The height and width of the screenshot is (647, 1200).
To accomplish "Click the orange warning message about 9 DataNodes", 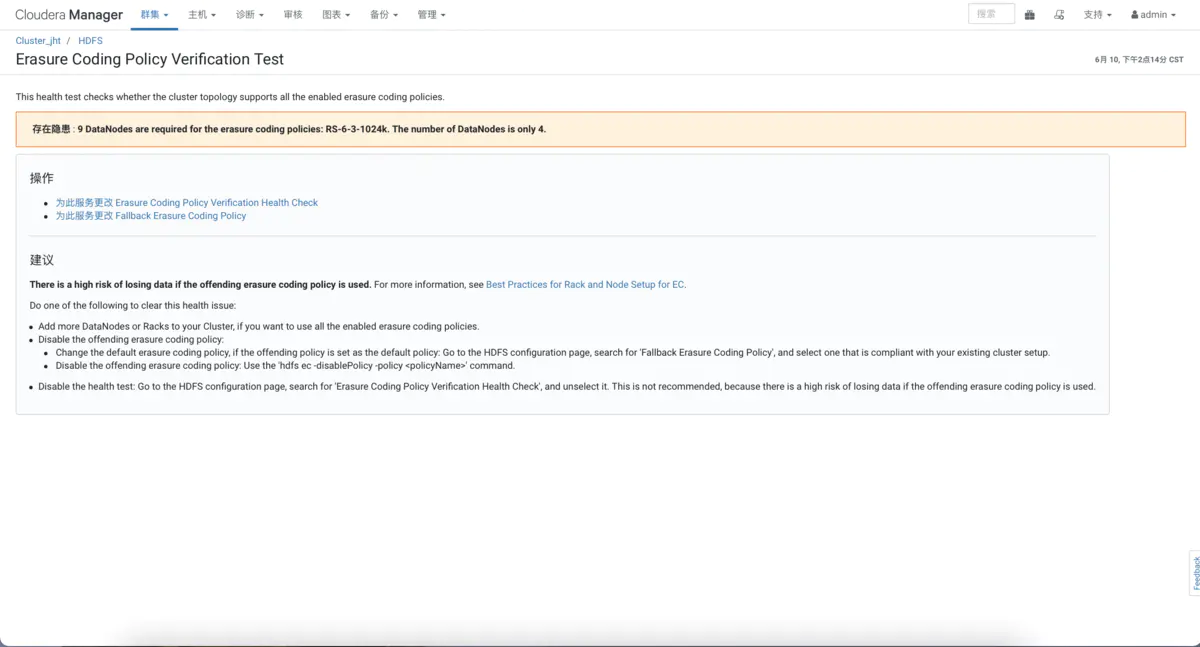I will [601, 129].
